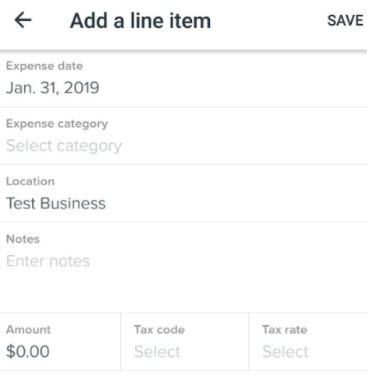Open the Expense date picker showing Jan. 31, 2019
This screenshot has width=367, height=379.
[183, 79]
